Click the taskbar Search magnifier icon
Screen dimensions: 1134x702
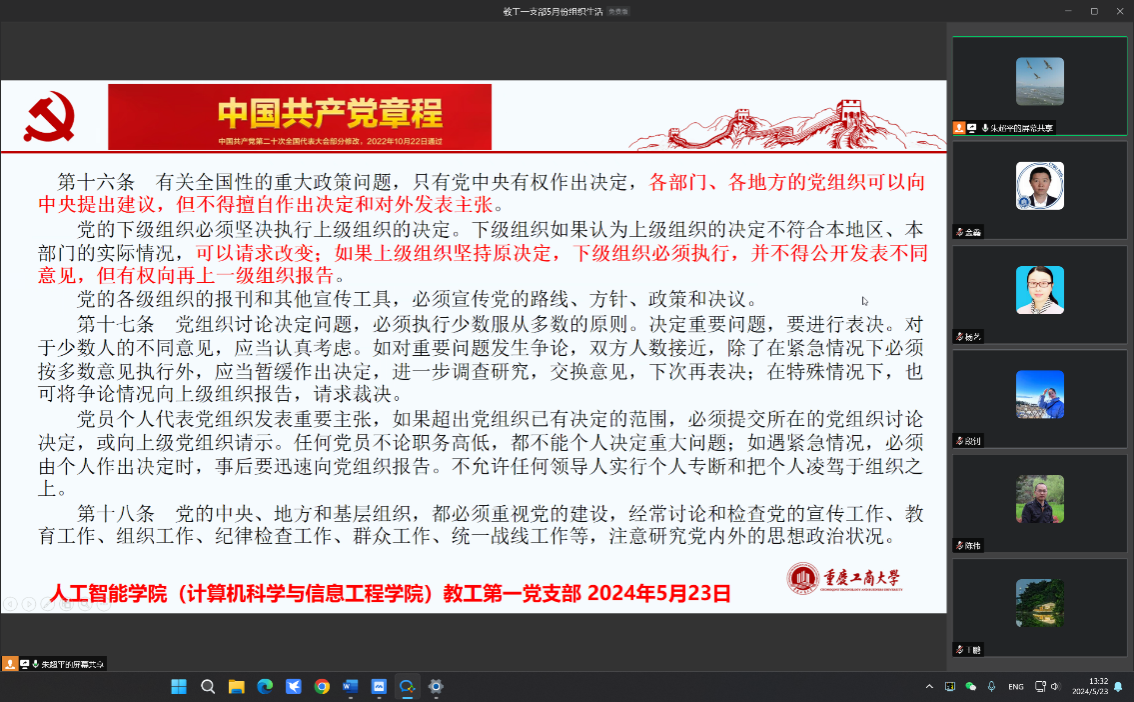pyautogui.click(x=208, y=687)
